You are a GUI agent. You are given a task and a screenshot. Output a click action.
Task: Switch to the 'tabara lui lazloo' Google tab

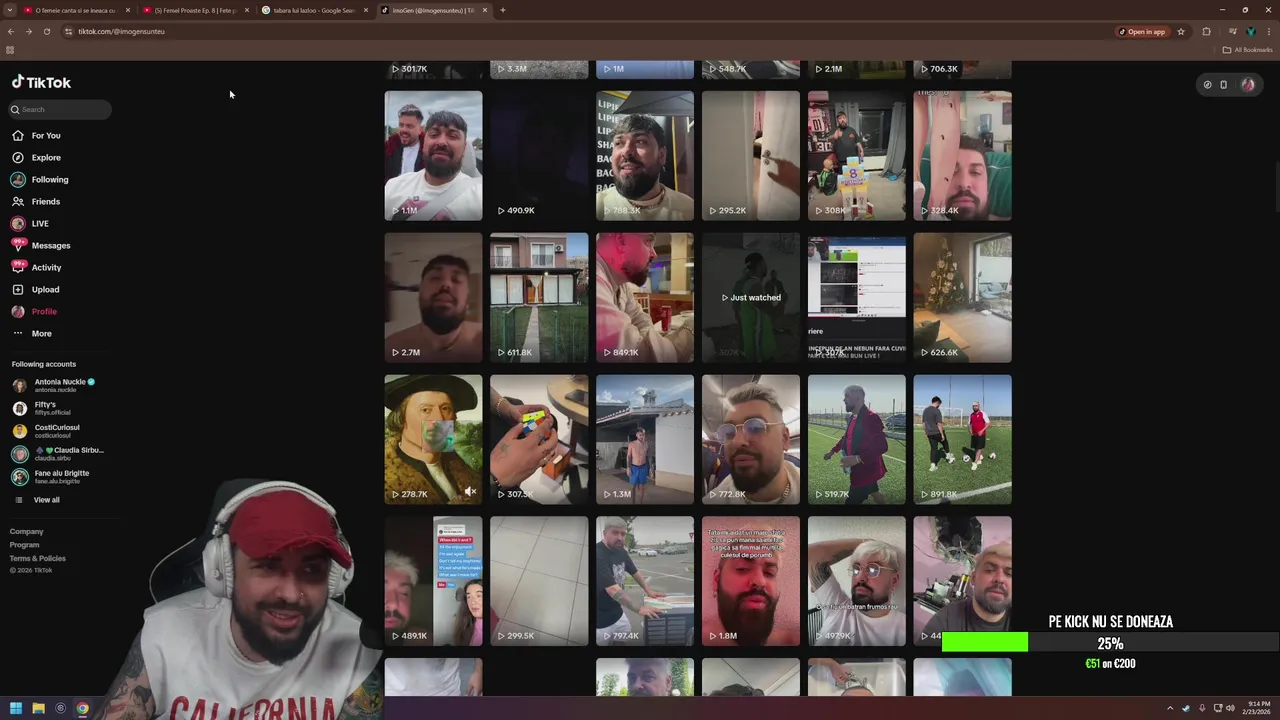coord(314,10)
